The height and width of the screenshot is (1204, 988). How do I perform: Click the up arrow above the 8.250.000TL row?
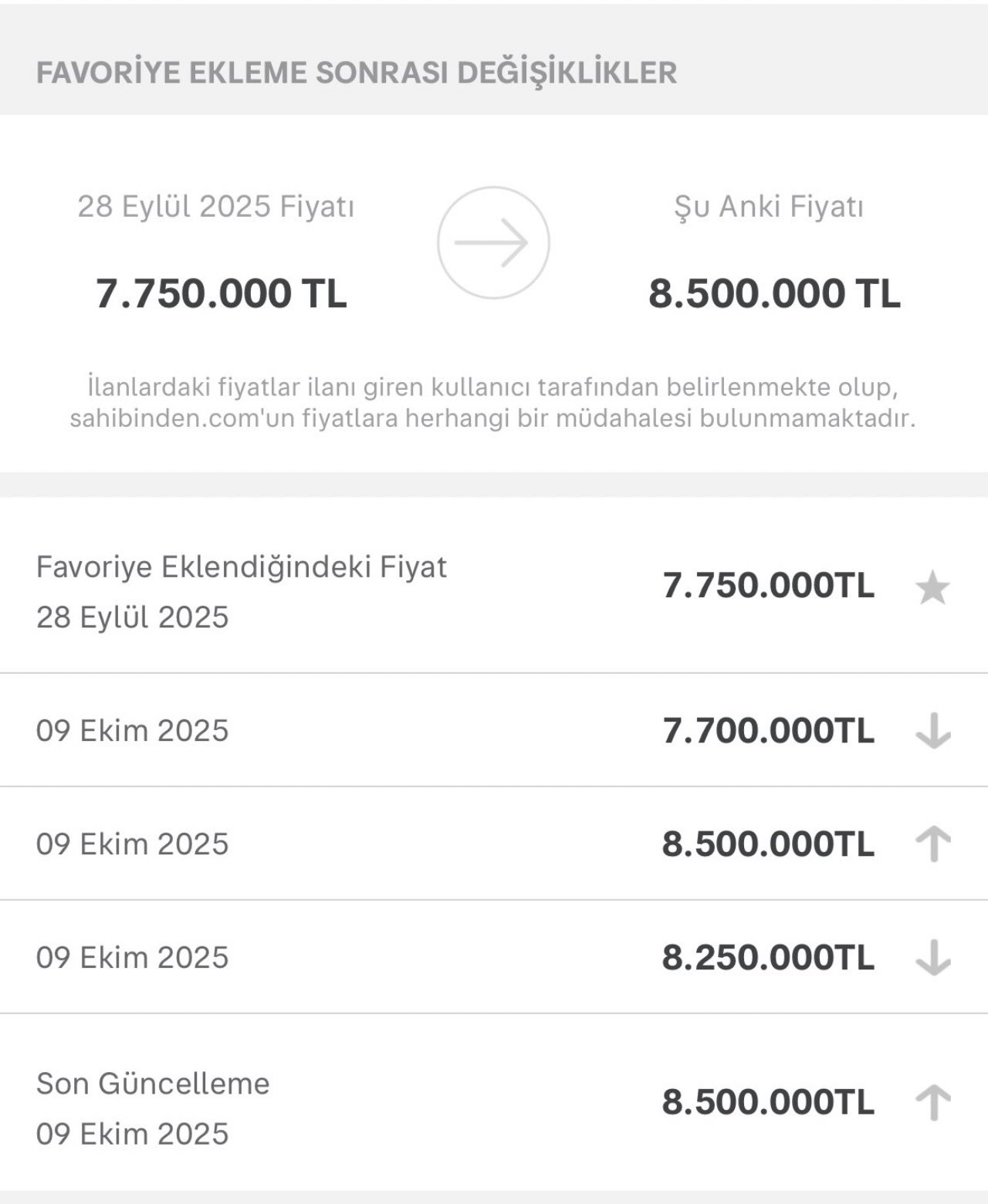tap(932, 844)
